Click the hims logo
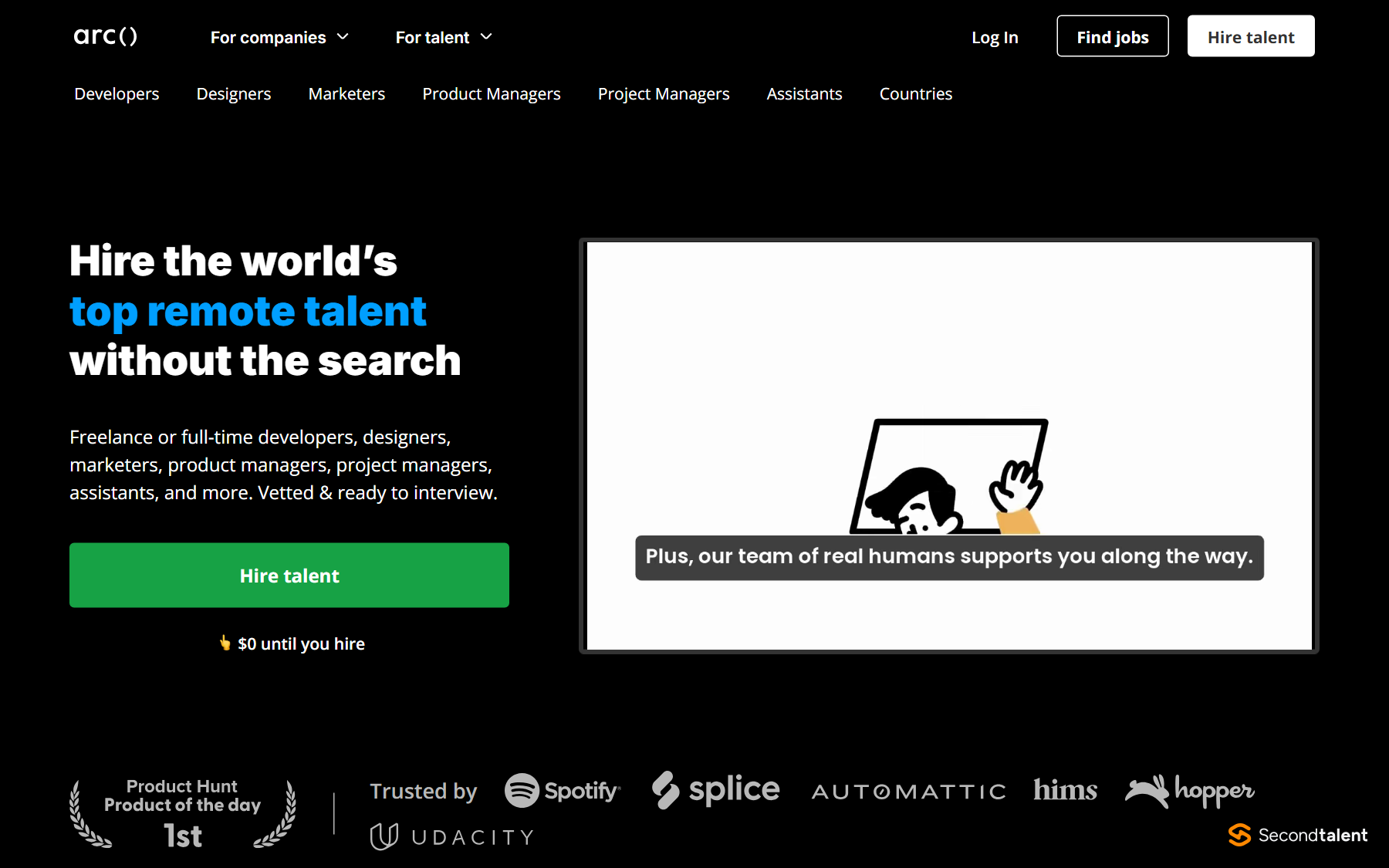 pos(1065,790)
